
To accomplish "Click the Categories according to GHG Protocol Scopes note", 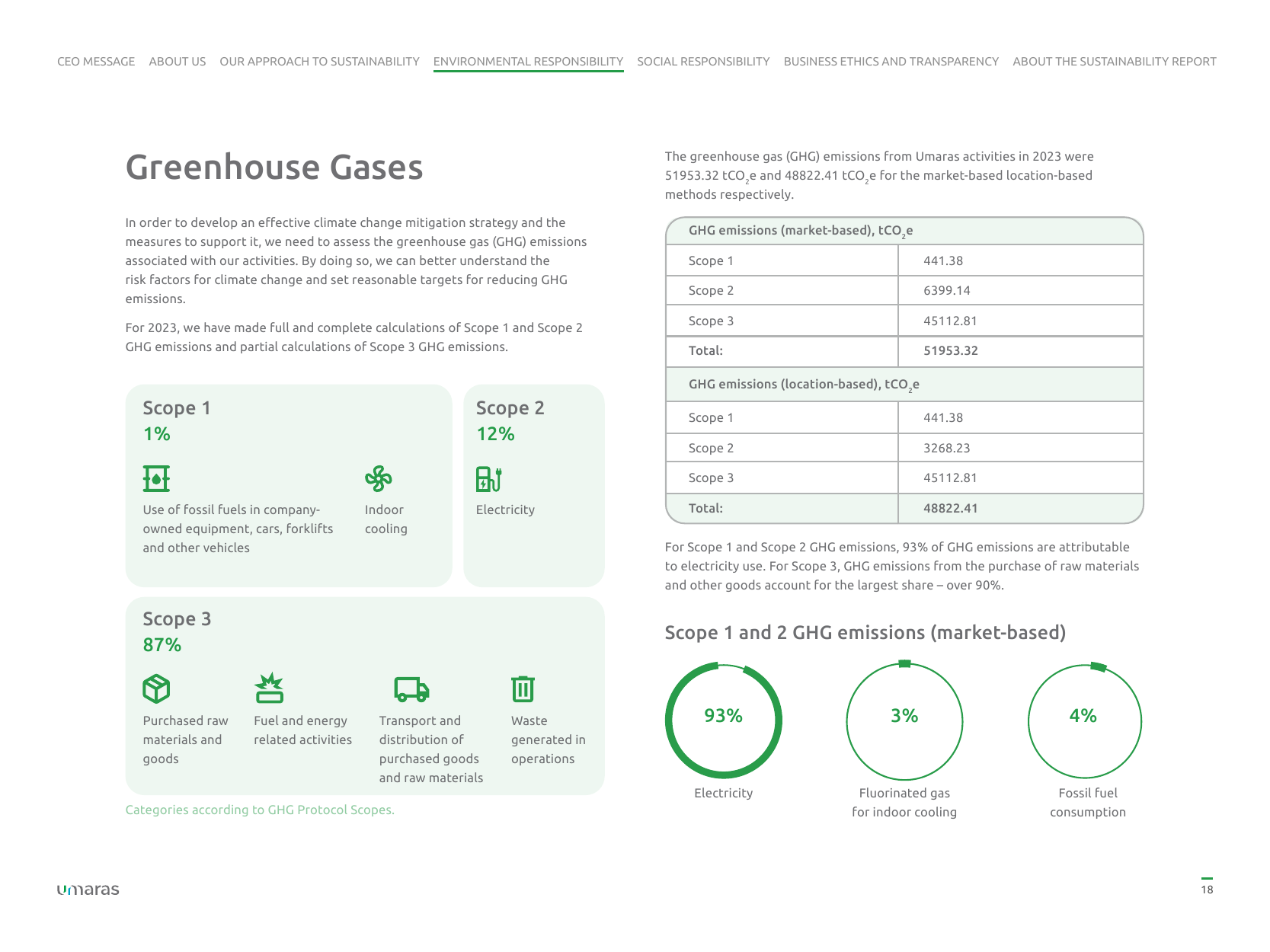I will 260,810.
